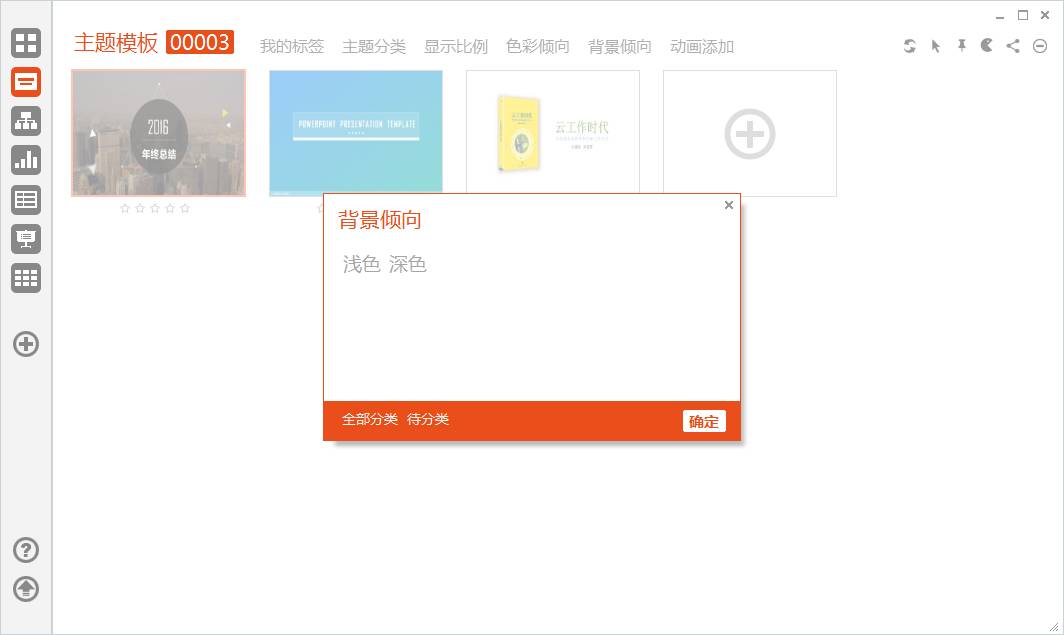Click the 00003 template count badge
The height and width of the screenshot is (635, 1064).
(200, 42)
